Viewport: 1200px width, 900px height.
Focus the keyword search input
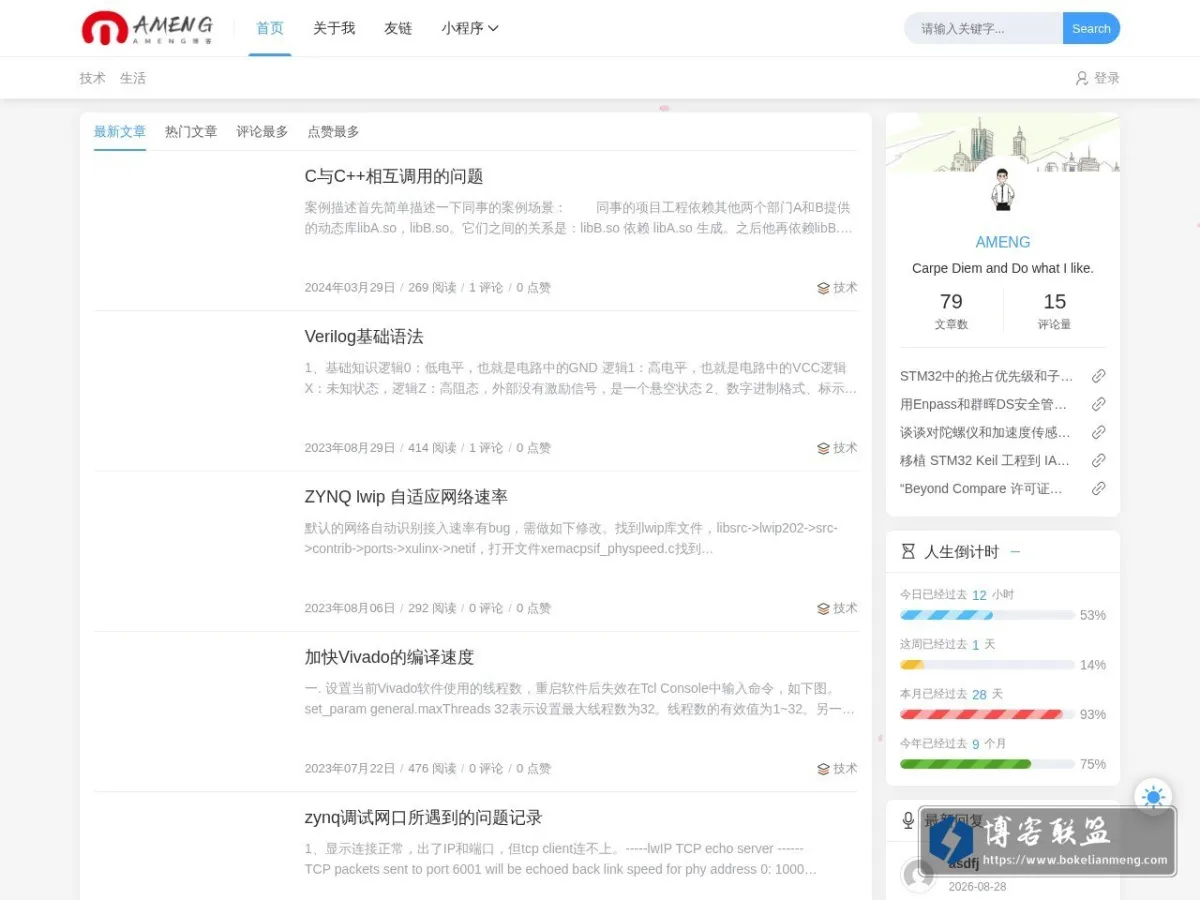coord(983,28)
